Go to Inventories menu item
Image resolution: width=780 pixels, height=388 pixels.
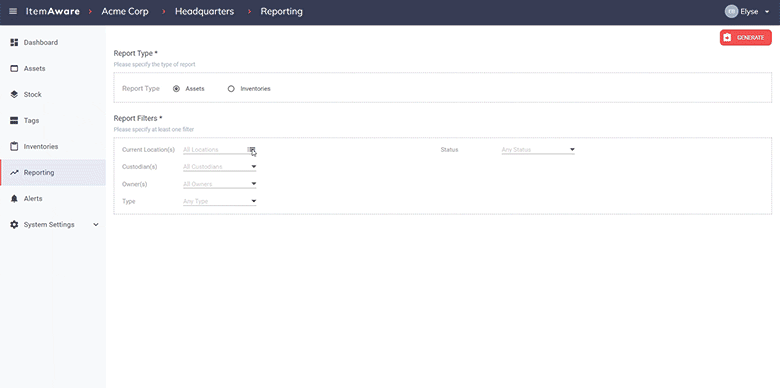coord(53,146)
